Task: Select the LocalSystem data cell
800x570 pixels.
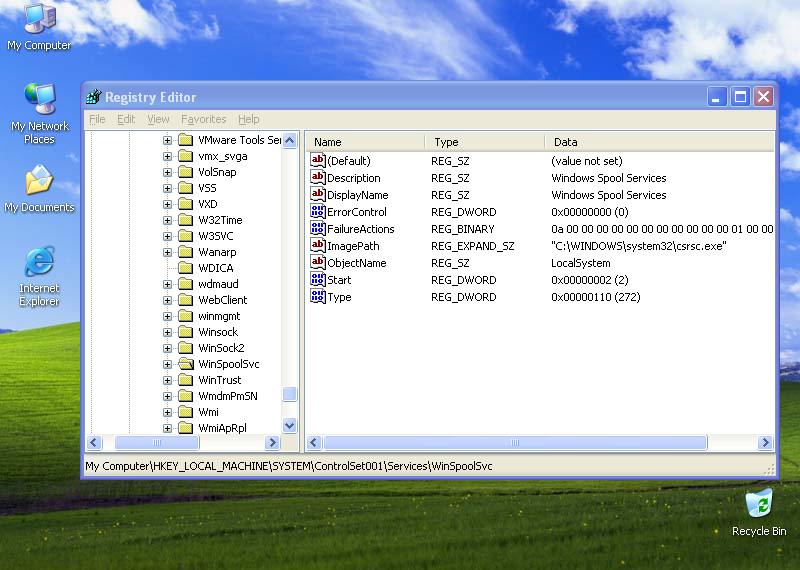Action: [581, 263]
